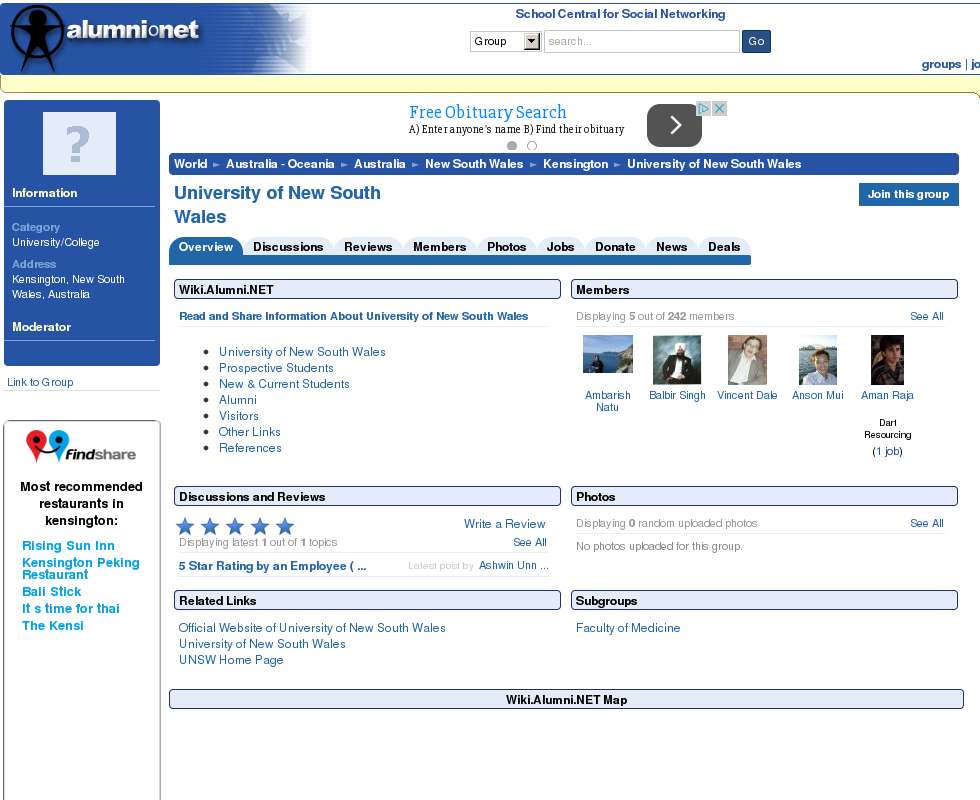Open Read and Share Information wiki link
This screenshot has height=800, width=980.
click(353, 316)
